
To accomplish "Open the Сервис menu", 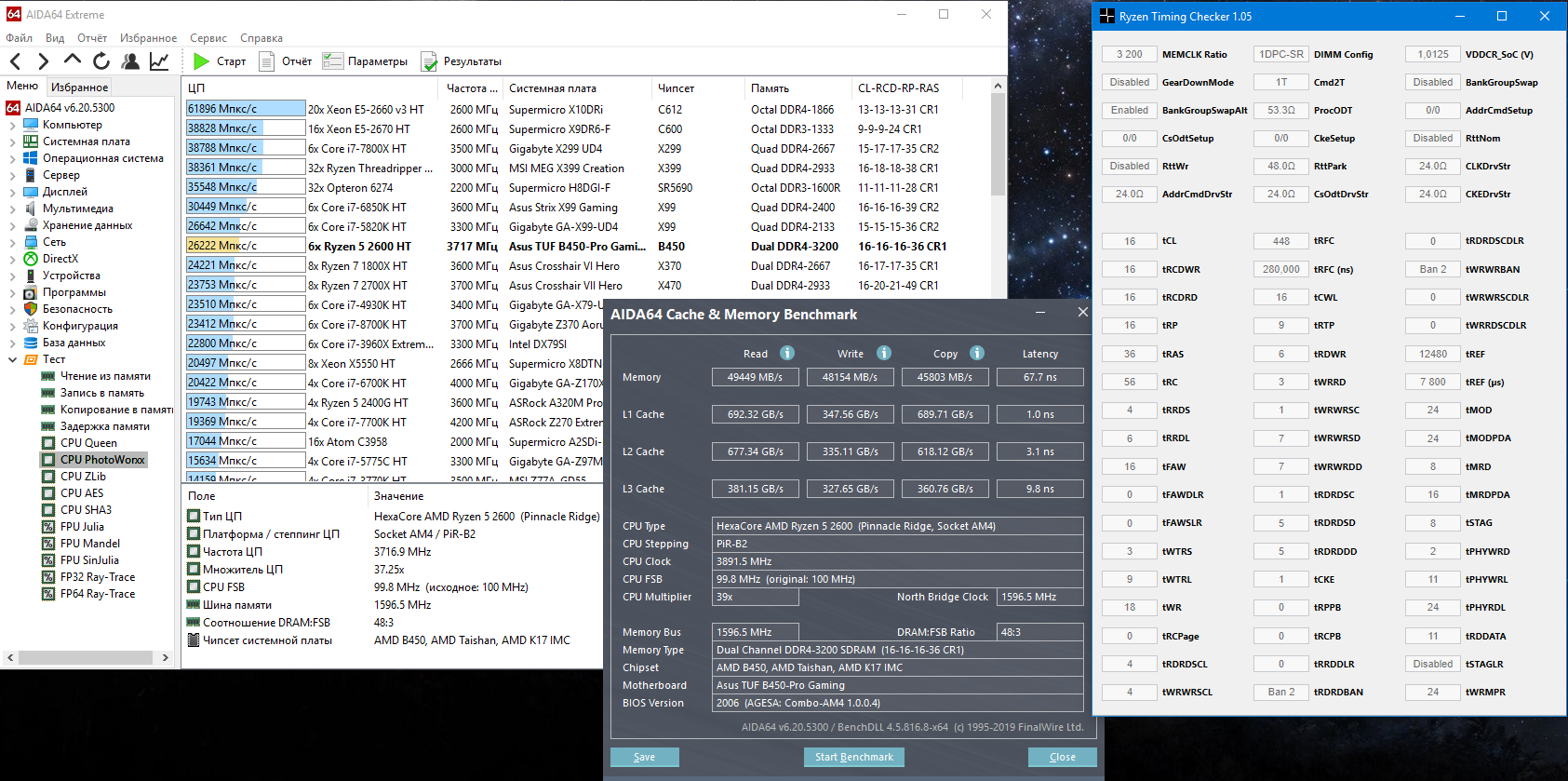I will pos(208,38).
